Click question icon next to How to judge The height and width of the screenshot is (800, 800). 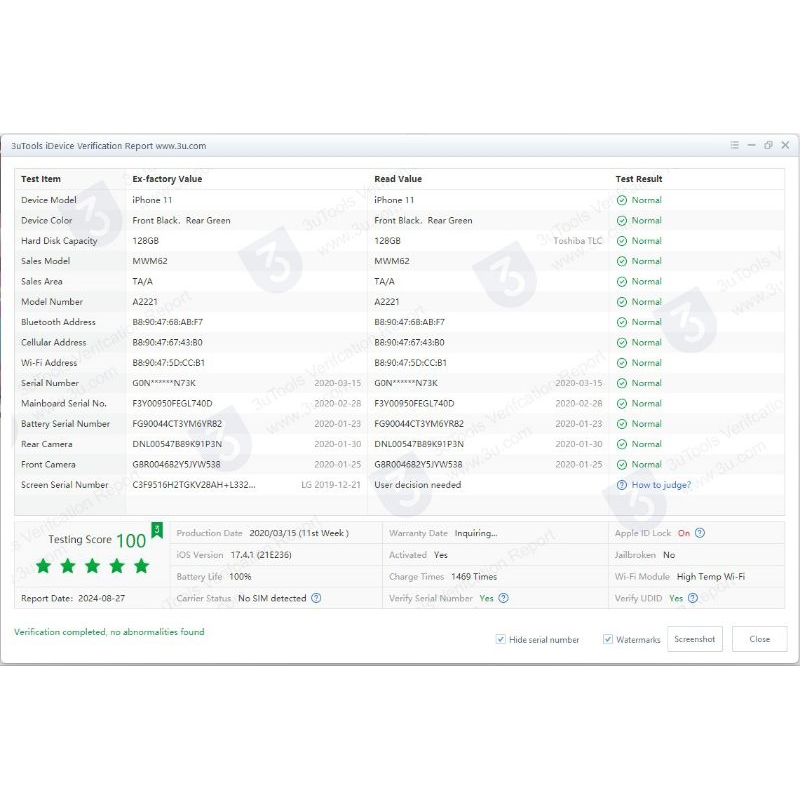point(622,485)
